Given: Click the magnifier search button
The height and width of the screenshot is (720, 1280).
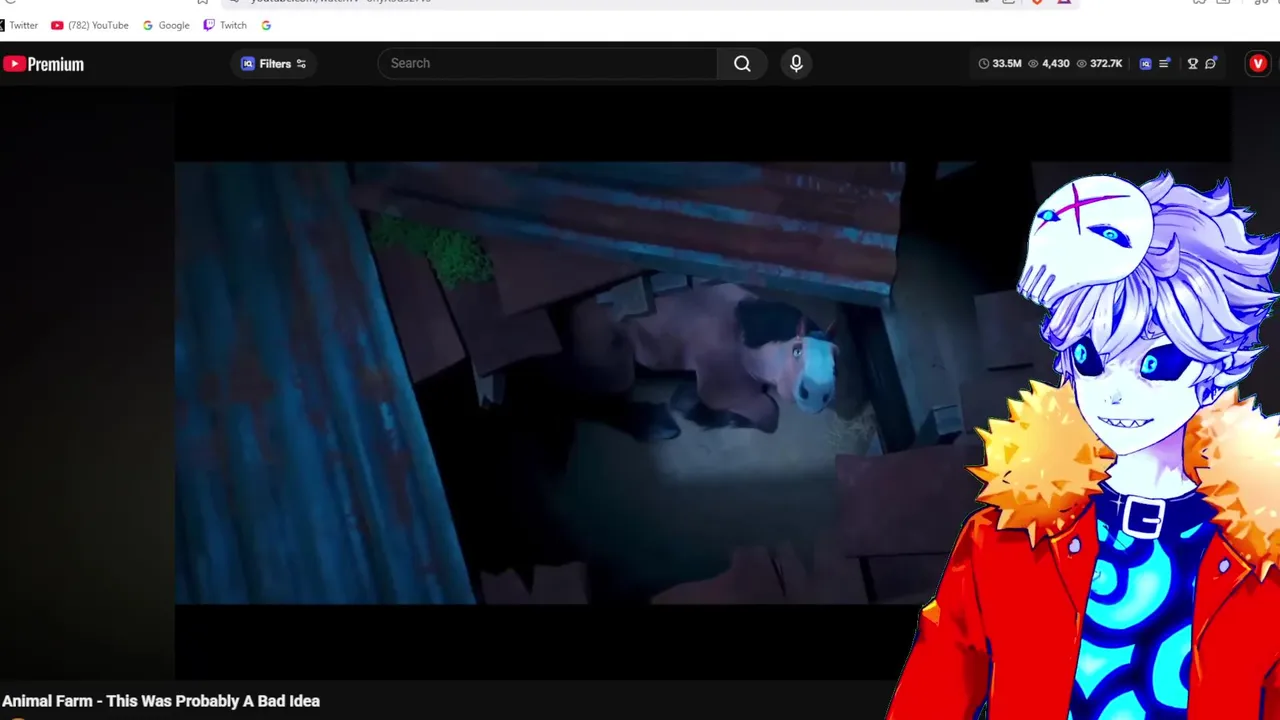Looking at the screenshot, I should (742, 63).
